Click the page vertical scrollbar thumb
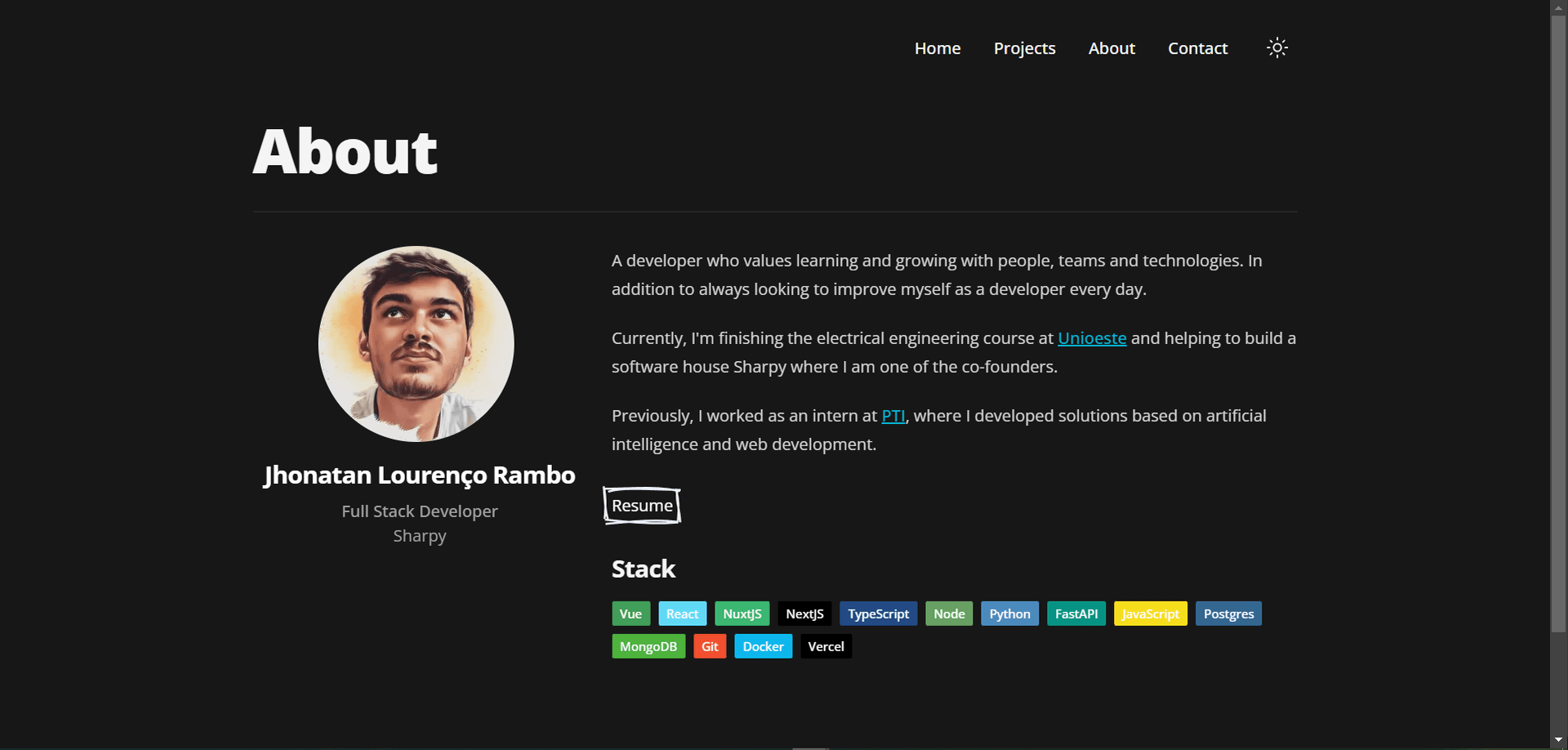The image size is (1568, 750). pyautogui.click(x=1558, y=323)
